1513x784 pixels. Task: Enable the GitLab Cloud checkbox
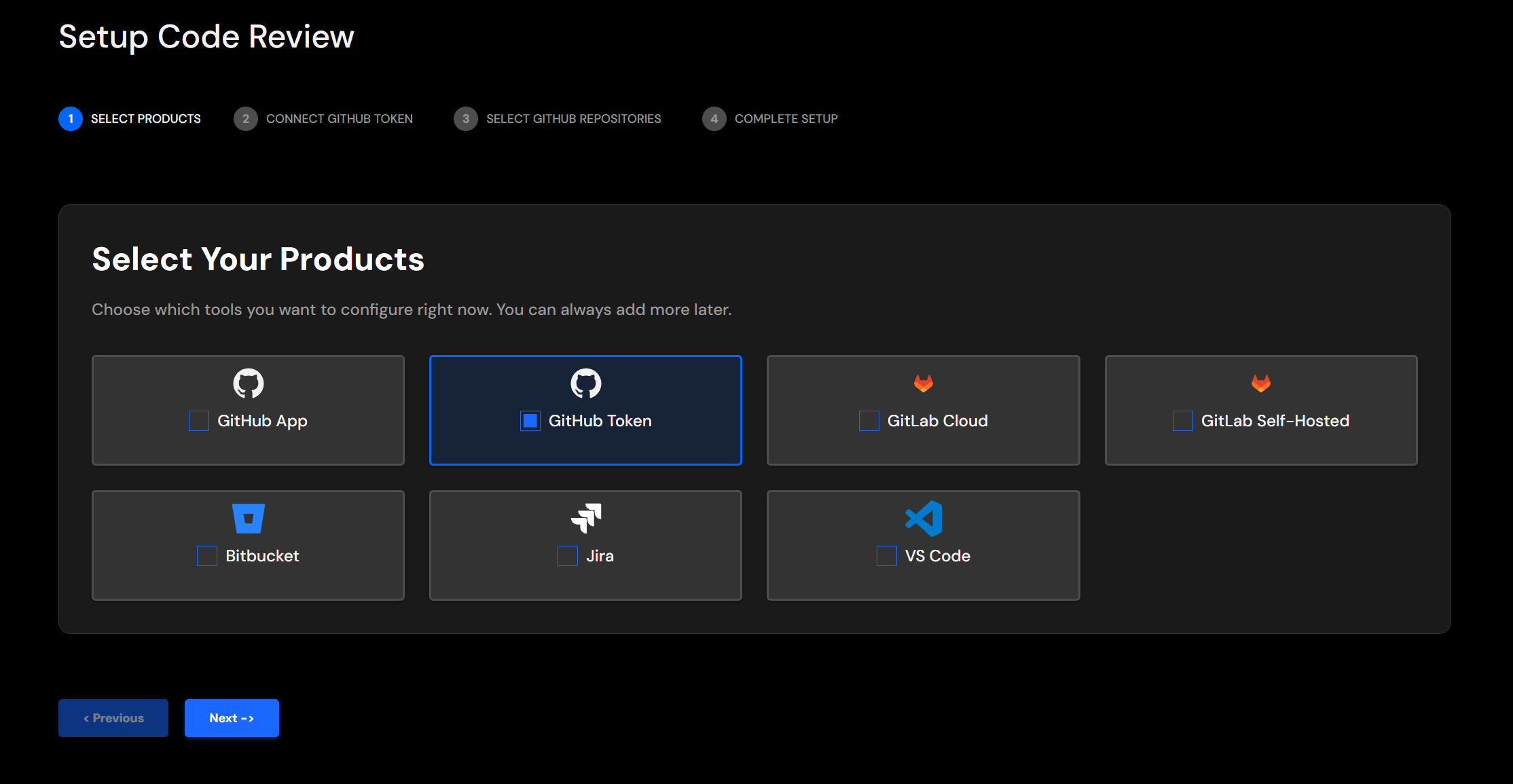click(869, 421)
